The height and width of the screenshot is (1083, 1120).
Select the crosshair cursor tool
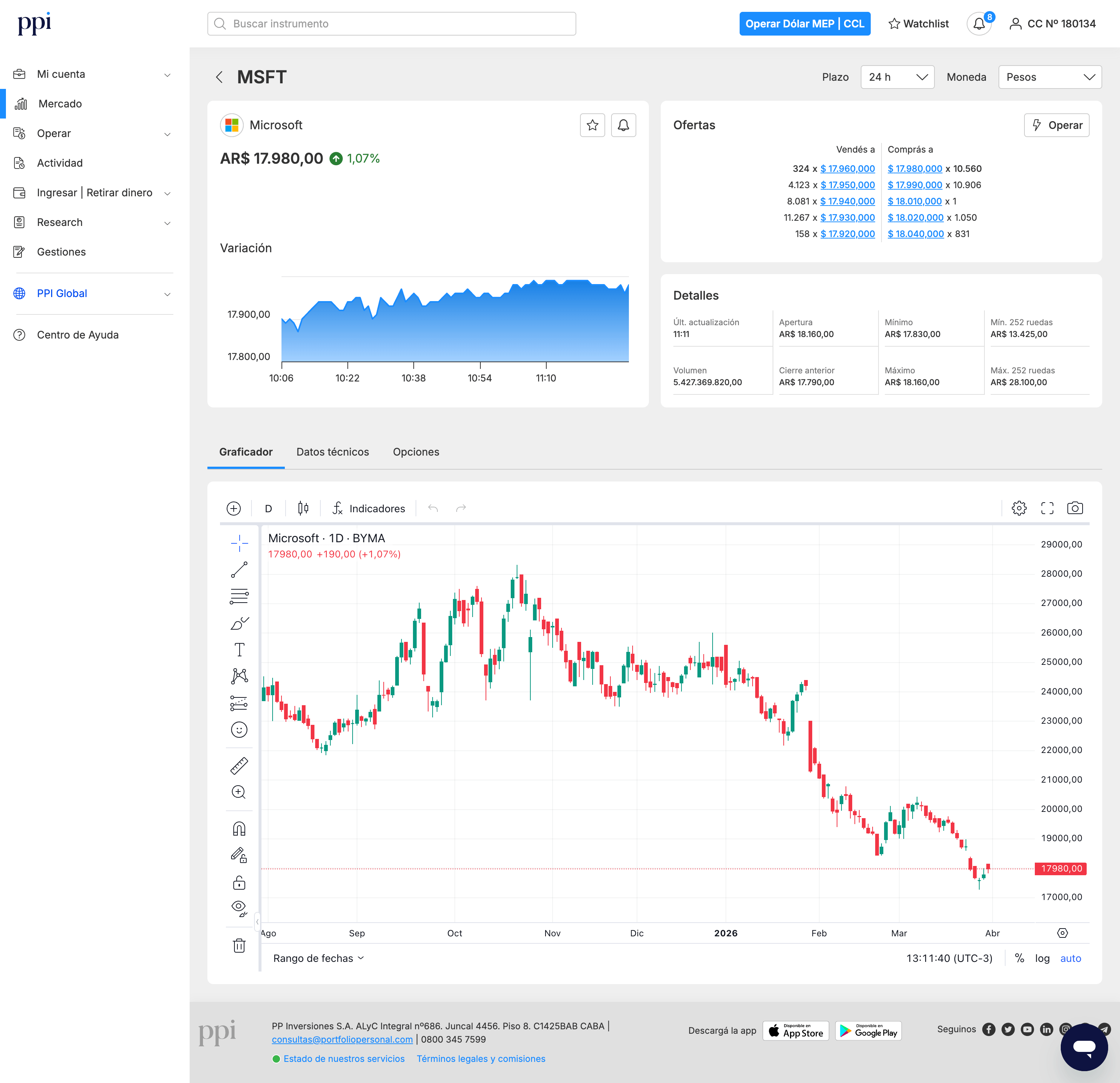pyautogui.click(x=239, y=543)
